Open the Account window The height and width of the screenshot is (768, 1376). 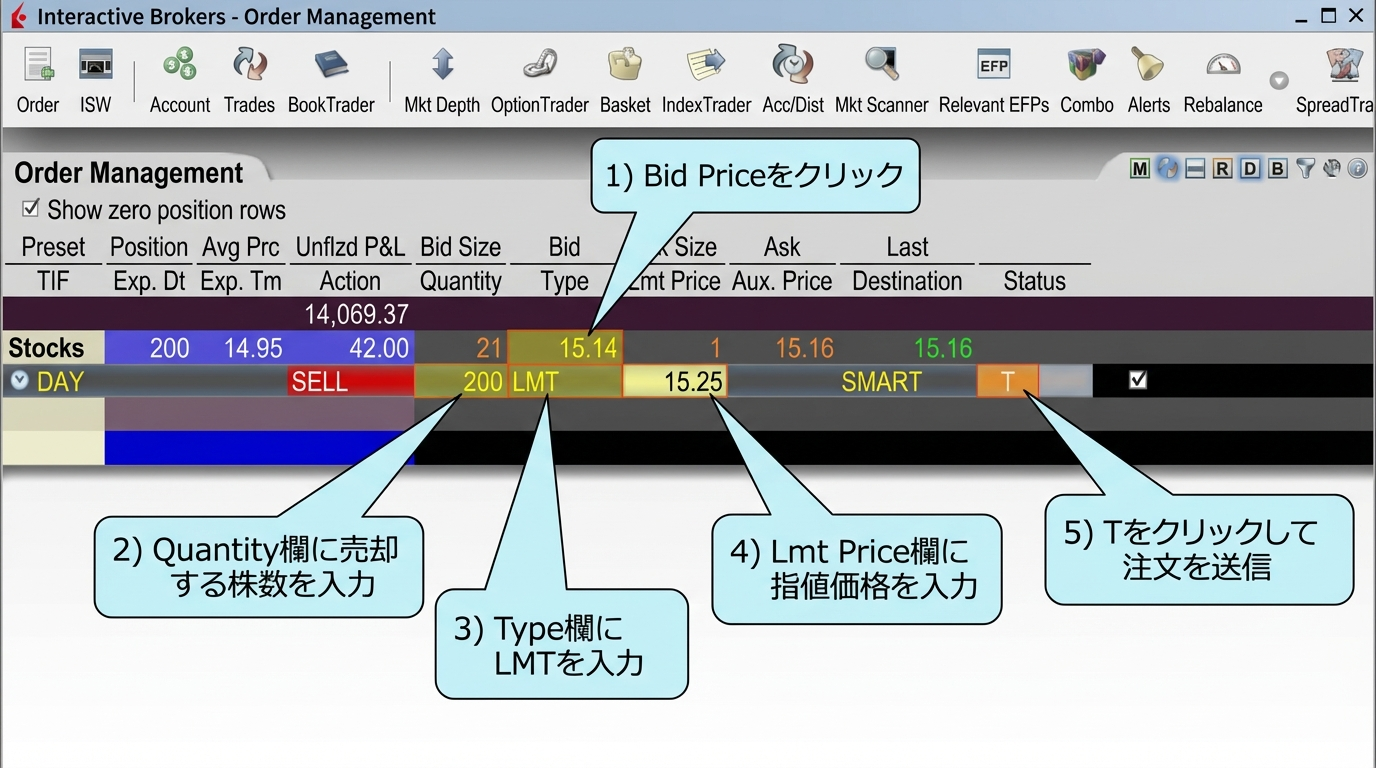pyautogui.click(x=180, y=81)
